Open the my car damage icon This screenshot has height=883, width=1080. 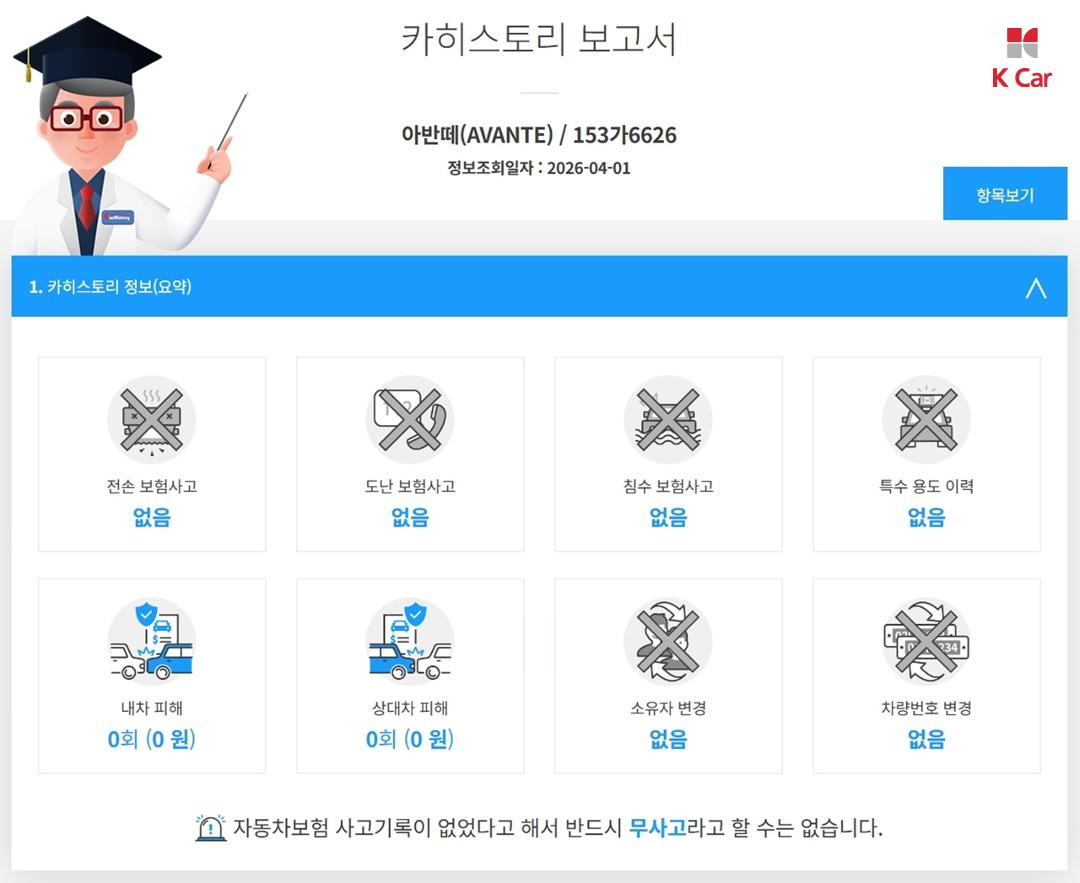(152, 641)
